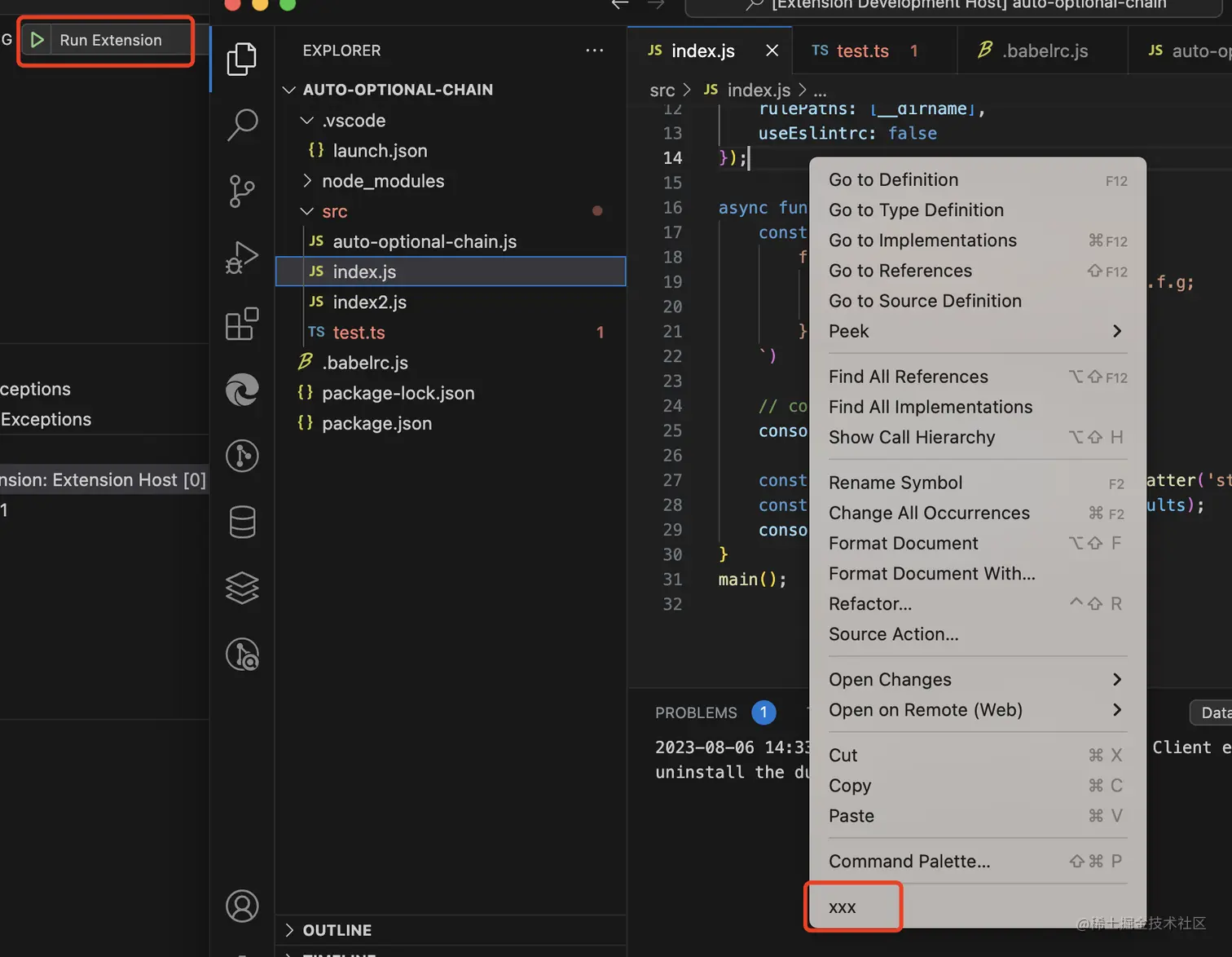The width and height of the screenshot is (1232, 957).
Task: Open the stacked layers activity icon
Action: tap(242, 588)
